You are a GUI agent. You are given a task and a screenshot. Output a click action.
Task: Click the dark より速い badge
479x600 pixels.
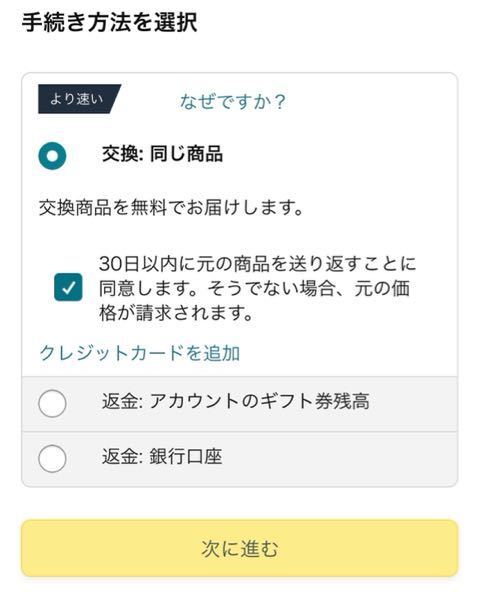(79, 99)
